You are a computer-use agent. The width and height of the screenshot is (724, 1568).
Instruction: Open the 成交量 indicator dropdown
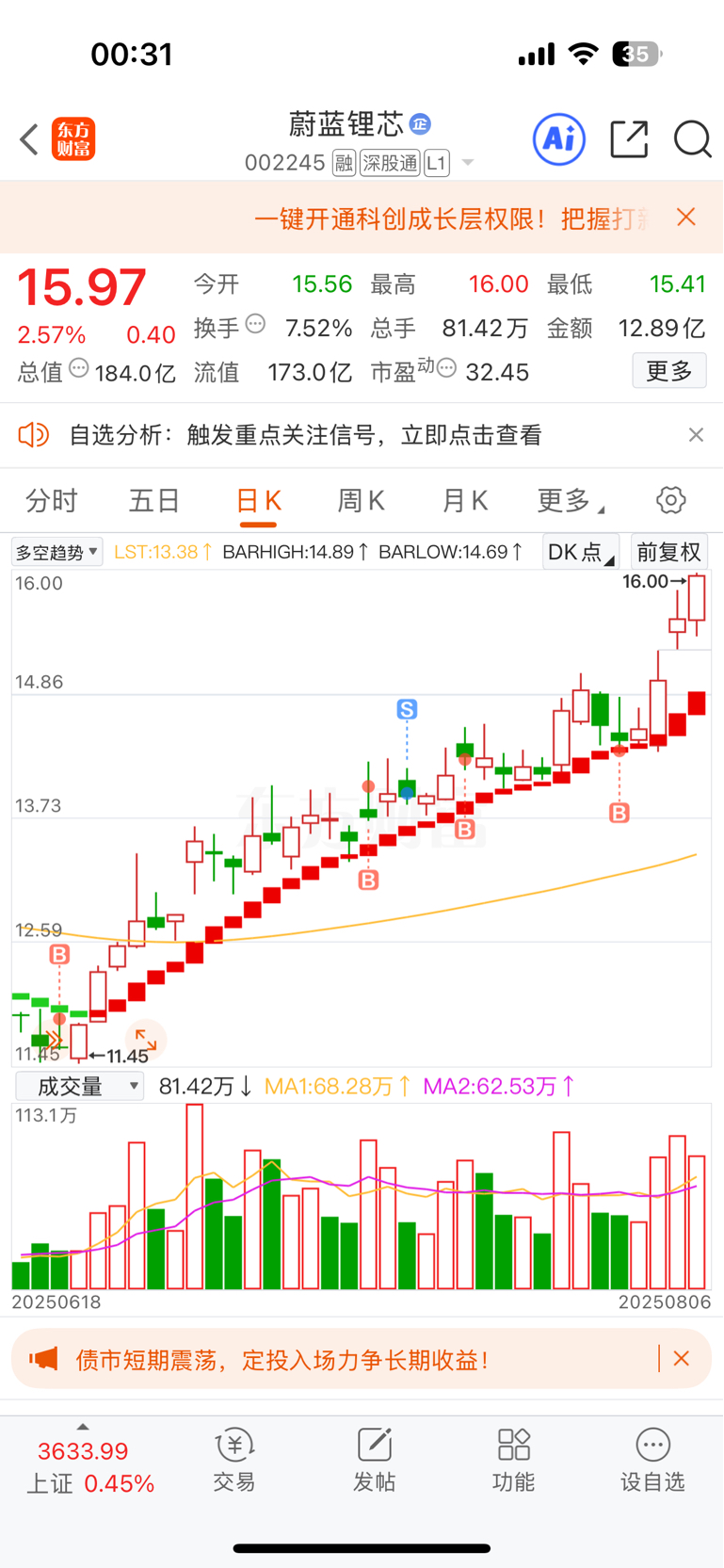click(x=79, y=1086)
